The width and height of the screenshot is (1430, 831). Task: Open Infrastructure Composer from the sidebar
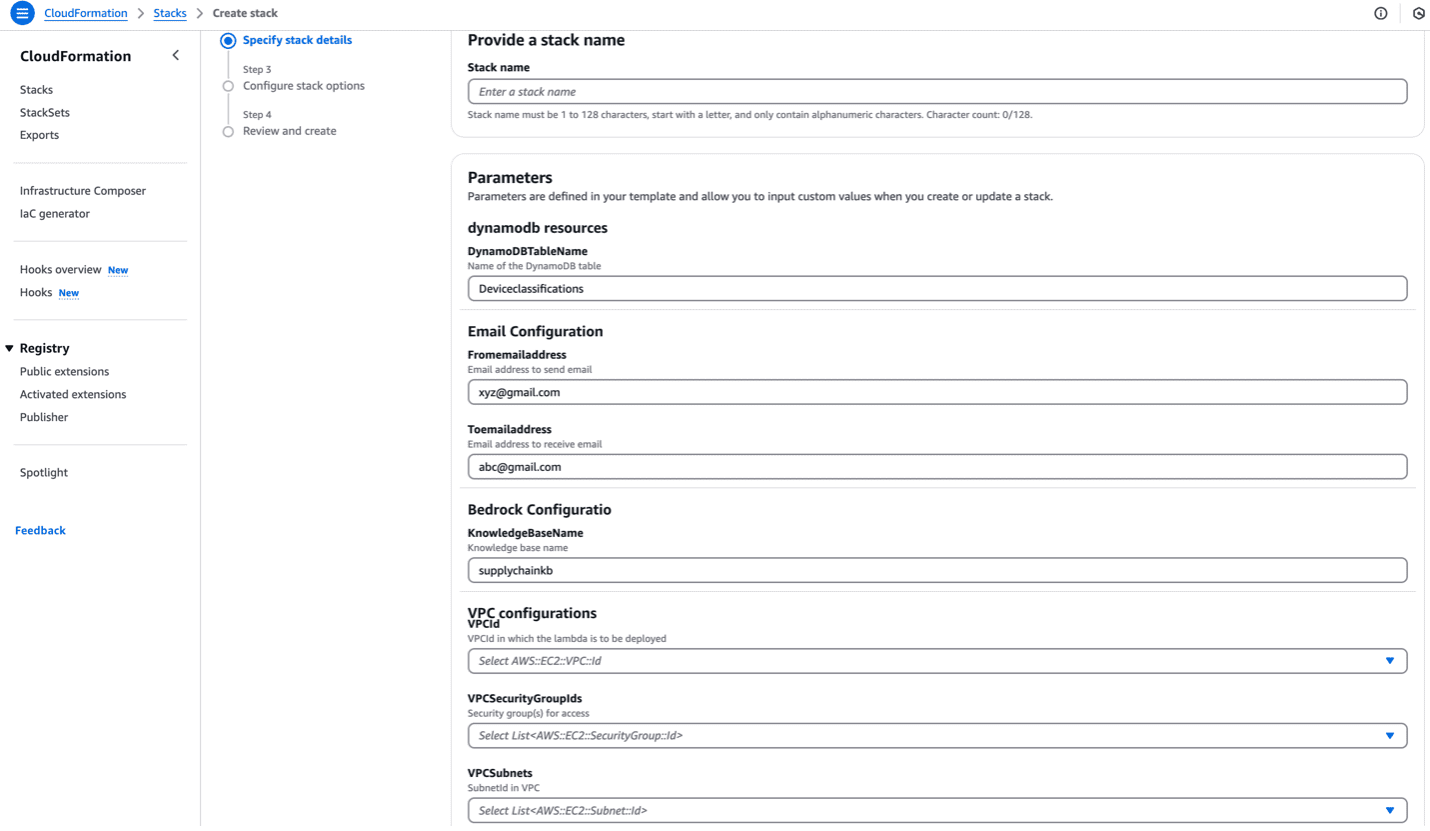coord(83,191)
